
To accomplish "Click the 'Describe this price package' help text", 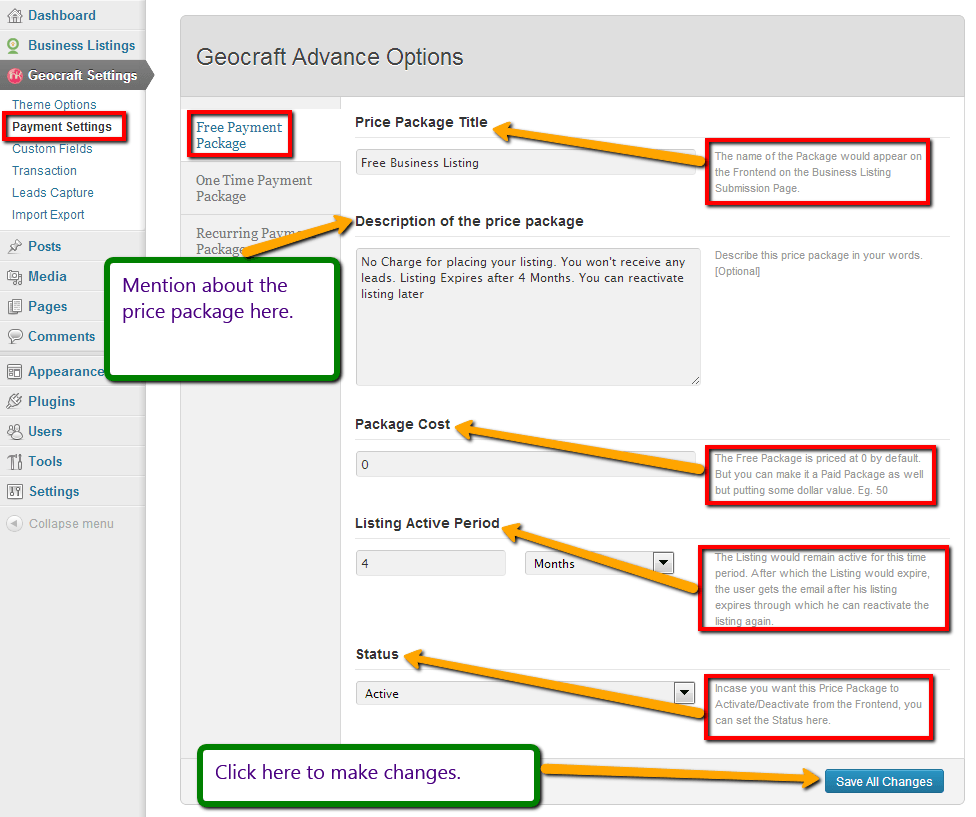I will (819, 263).
